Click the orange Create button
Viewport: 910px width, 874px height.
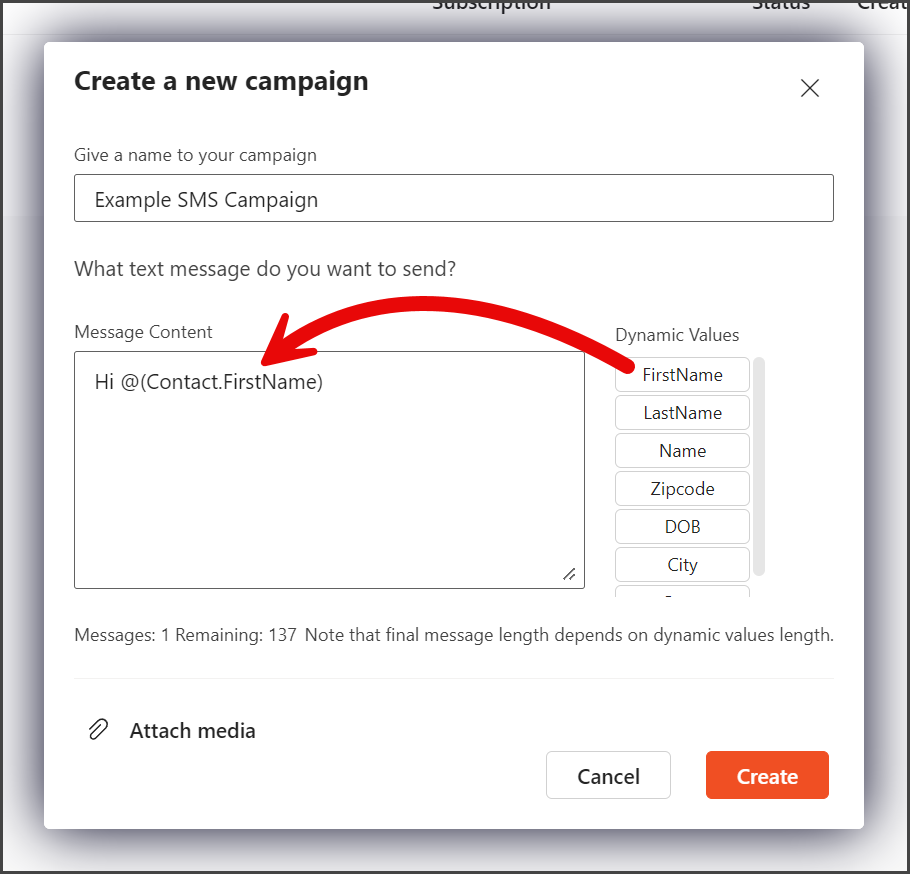[x=767, y=775]
